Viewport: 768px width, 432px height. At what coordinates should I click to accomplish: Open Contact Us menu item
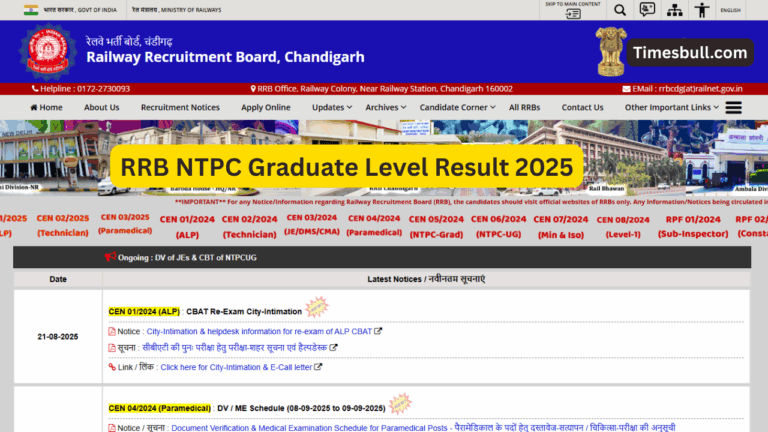582,107
